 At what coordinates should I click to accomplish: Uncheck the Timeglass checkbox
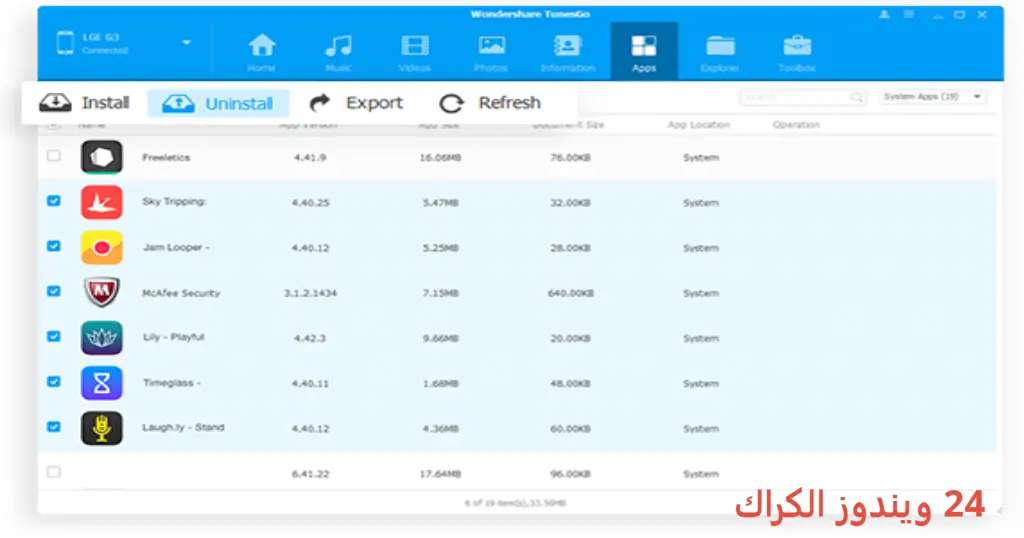click(54, 381)
